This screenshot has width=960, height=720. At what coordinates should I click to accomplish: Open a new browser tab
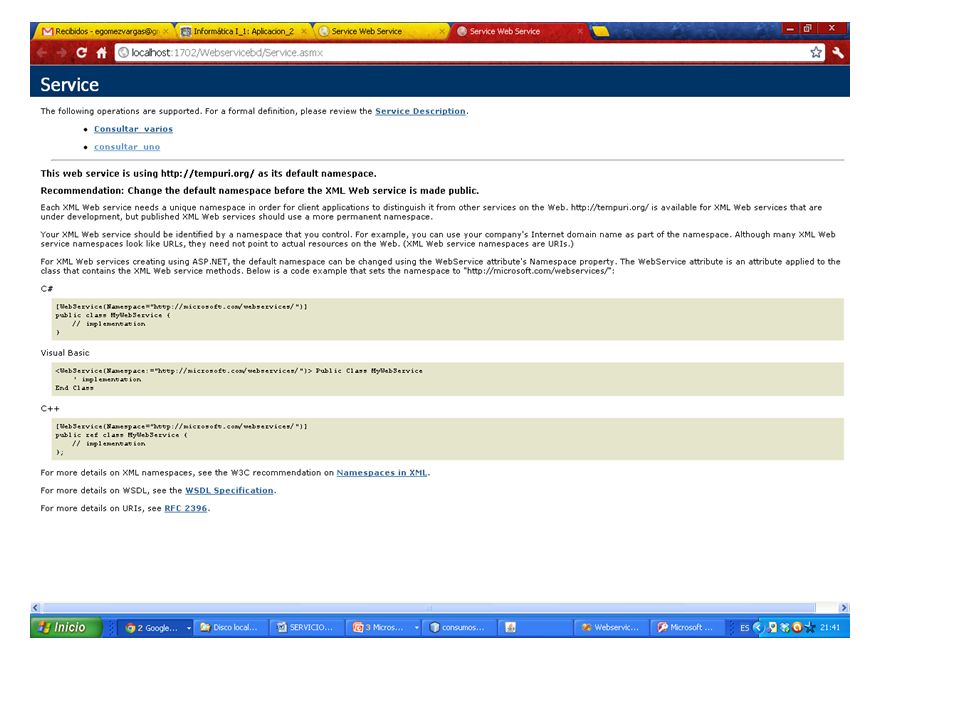coord(601,31)
